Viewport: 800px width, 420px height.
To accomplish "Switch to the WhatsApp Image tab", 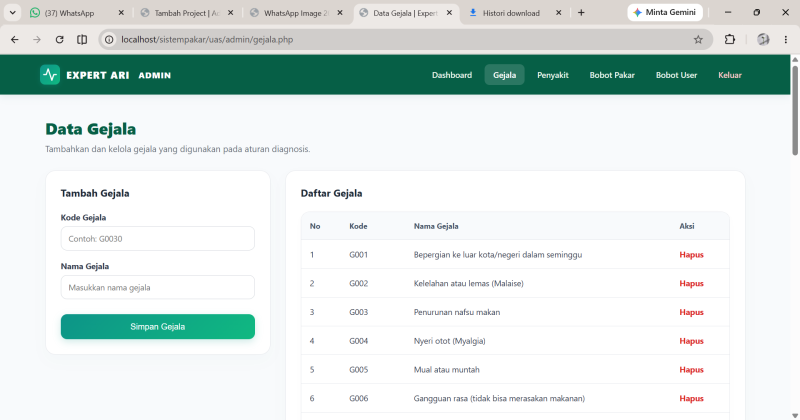I will [x=296, y=13].
